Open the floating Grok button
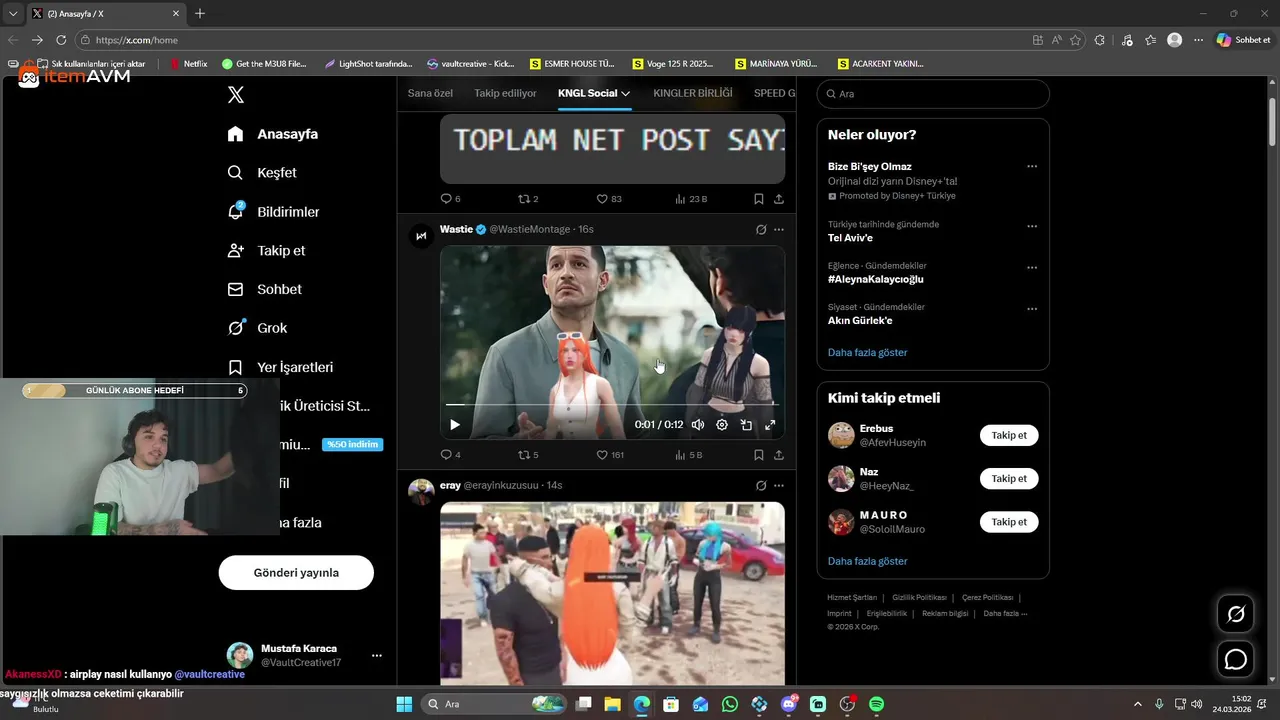Screen dimensions: 1280x720 tap(1236, 614)
